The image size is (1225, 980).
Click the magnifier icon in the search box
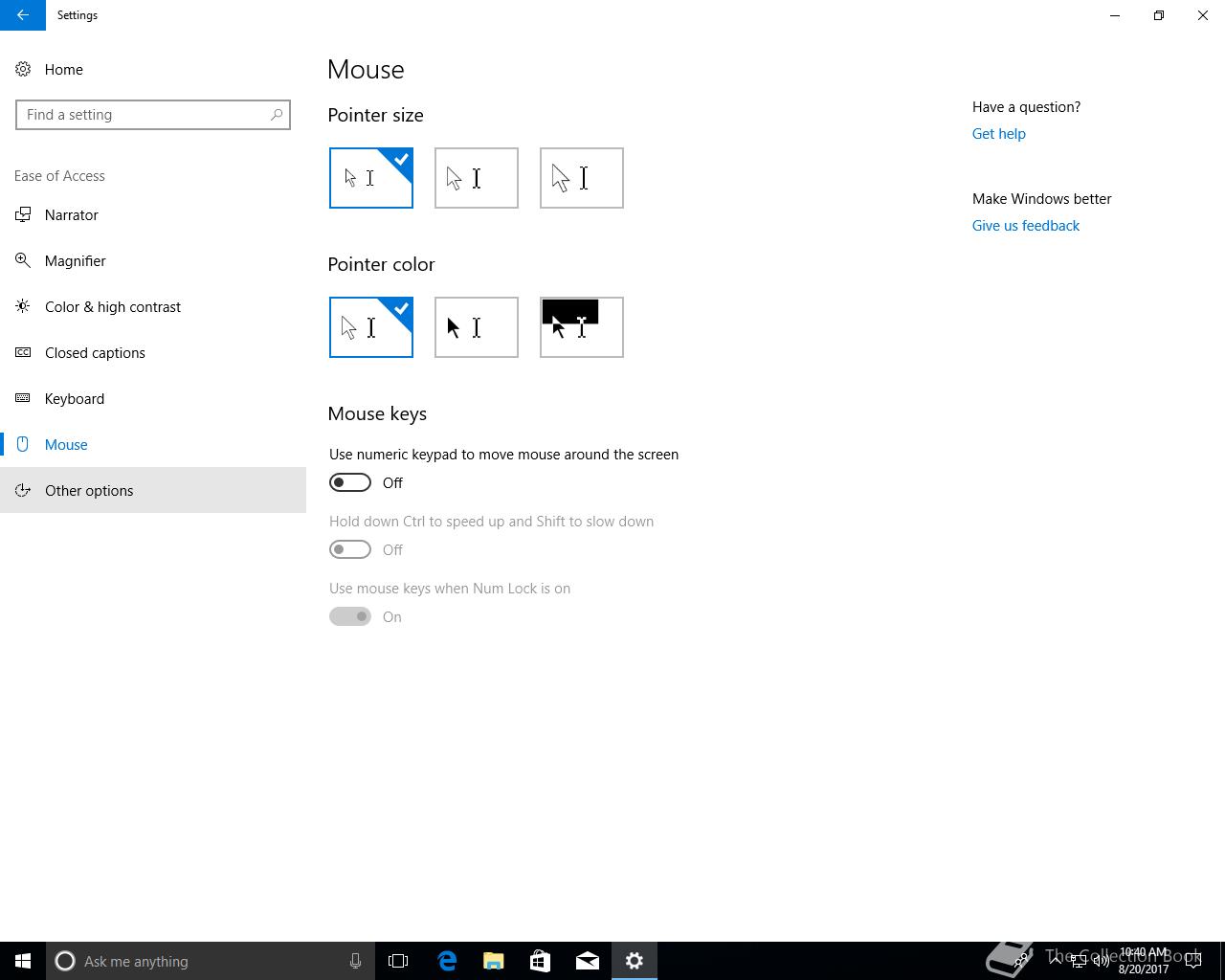(x=277, y=115)
